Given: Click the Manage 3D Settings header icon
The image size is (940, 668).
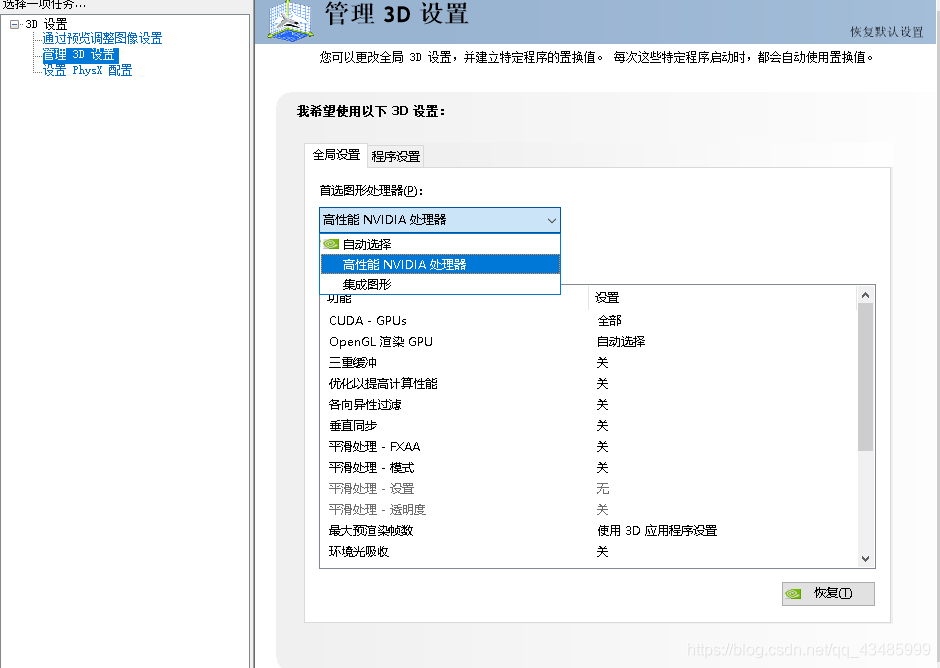Looking at the screenshot, I should [290, 21].
